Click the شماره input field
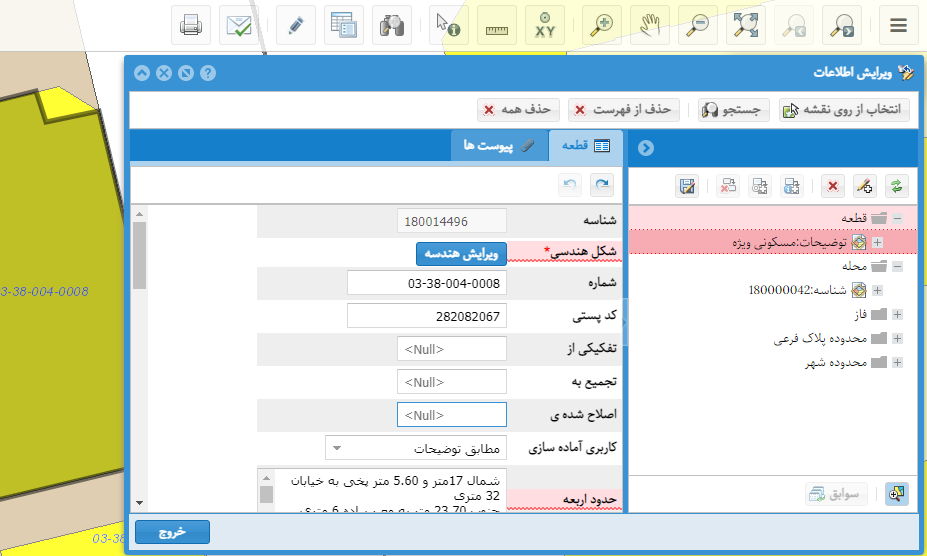Screen dimensions: 927x556 pyautogui.click(x=427, y=283)
